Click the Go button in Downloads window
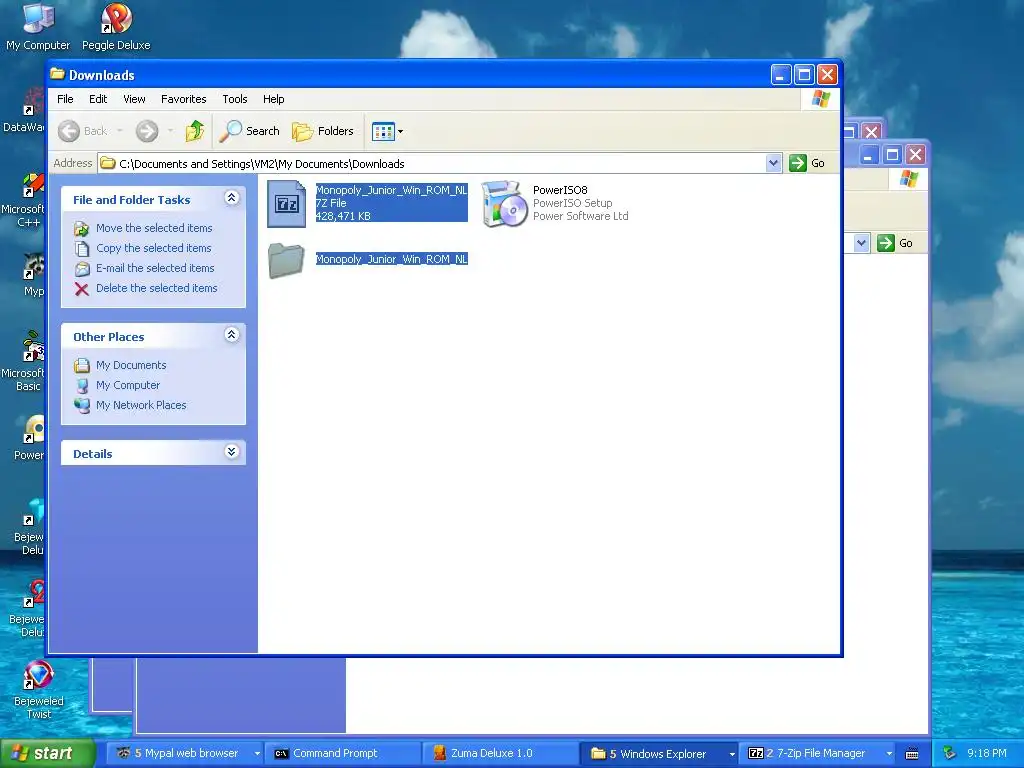Image resolution: width=1024 pixels, height=768 pixels. click(x=807, y=163)
